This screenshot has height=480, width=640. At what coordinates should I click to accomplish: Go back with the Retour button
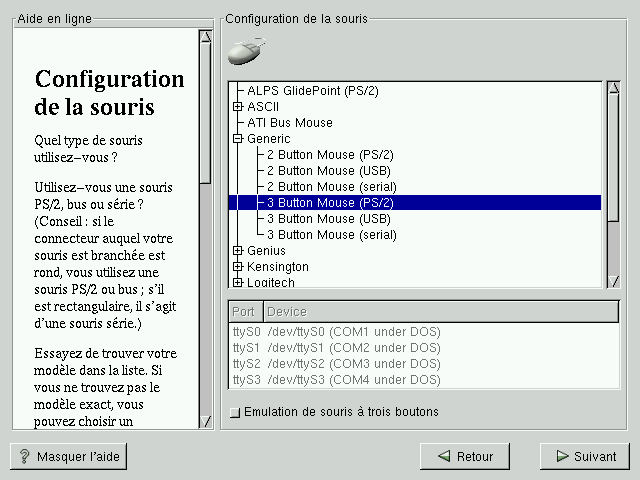coord(464,456)
